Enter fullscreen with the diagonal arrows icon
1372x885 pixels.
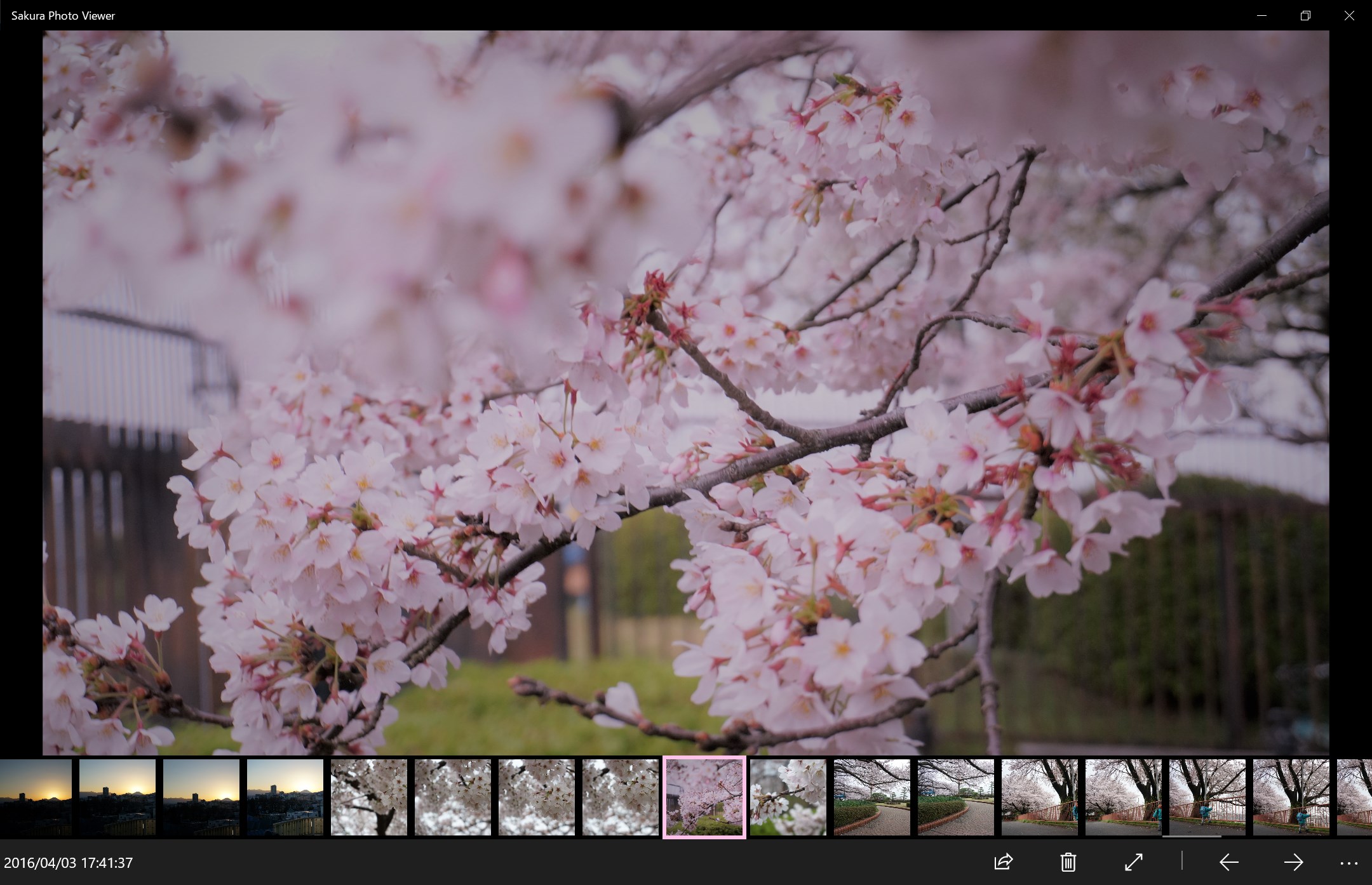tap(1133, 862)
